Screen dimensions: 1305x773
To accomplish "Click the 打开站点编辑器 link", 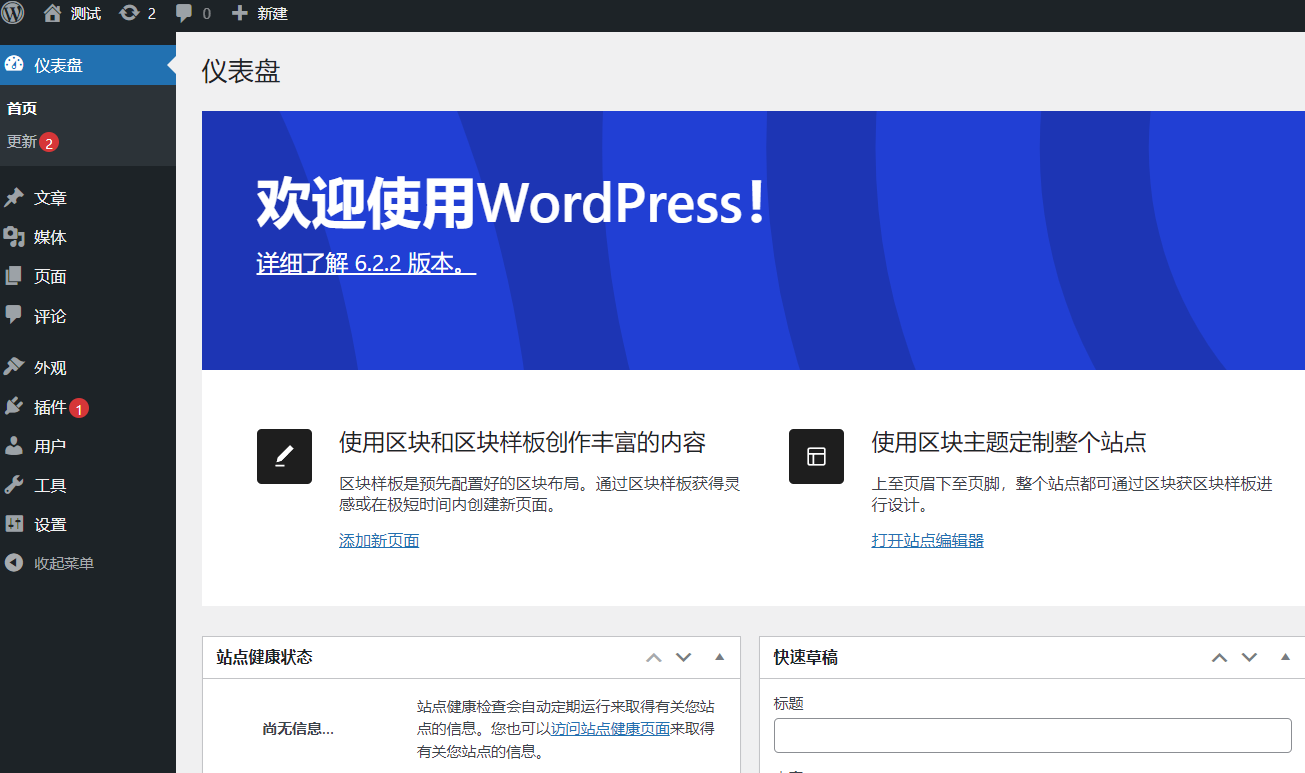I will pos(927,541).
